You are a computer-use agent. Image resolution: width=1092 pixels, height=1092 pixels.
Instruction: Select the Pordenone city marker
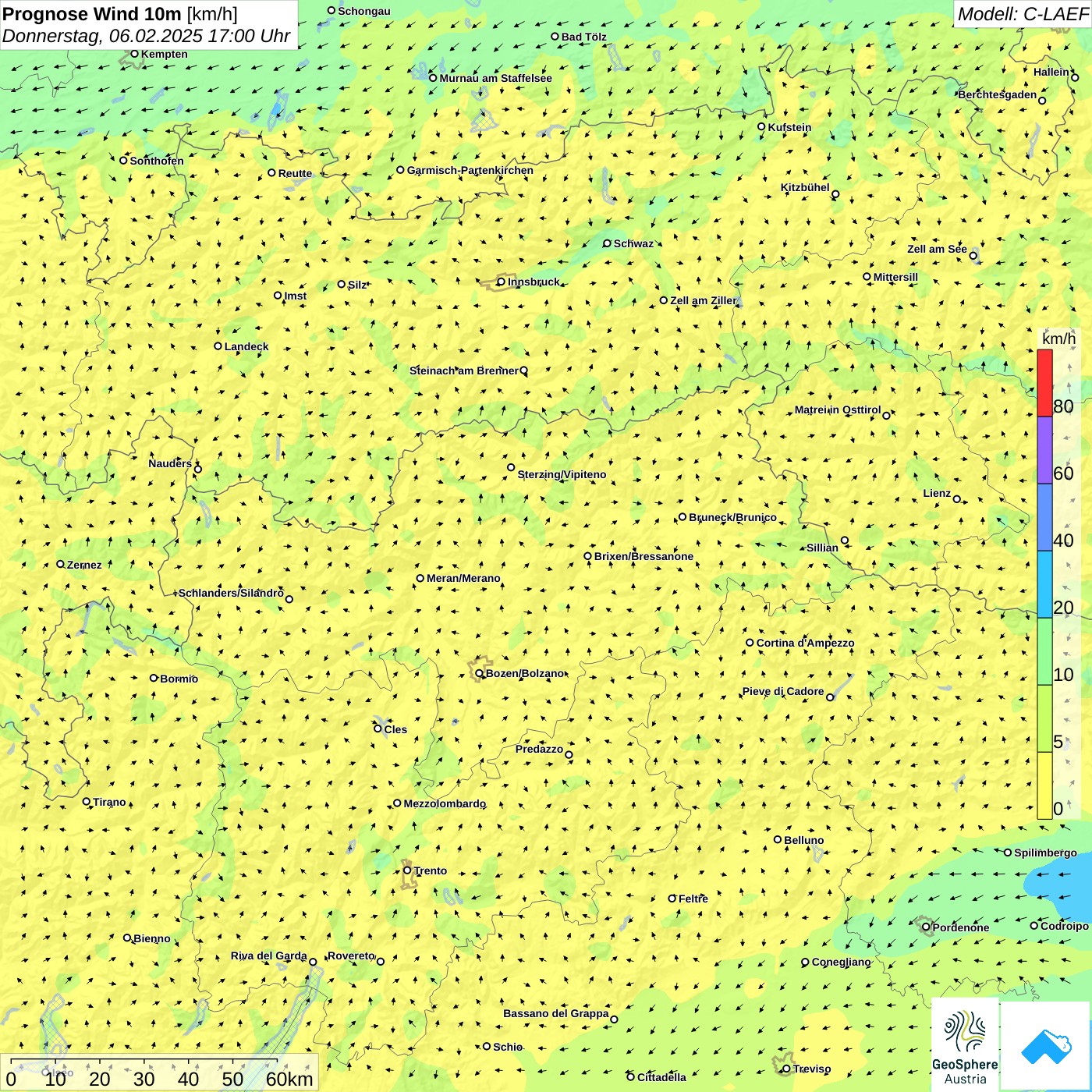[926, 927]
